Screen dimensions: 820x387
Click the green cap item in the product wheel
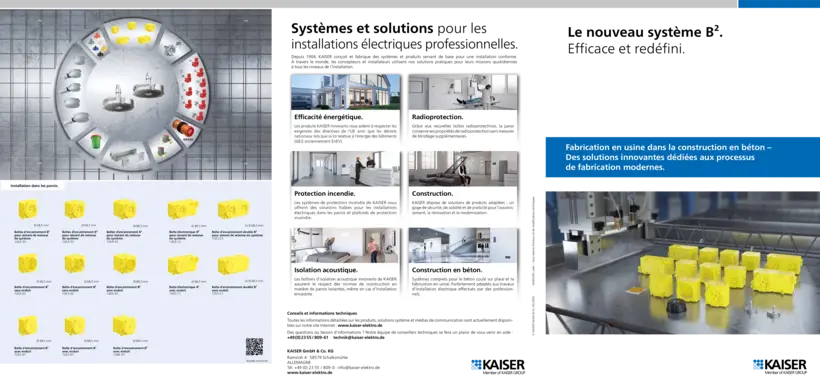(x=96, y=143)
